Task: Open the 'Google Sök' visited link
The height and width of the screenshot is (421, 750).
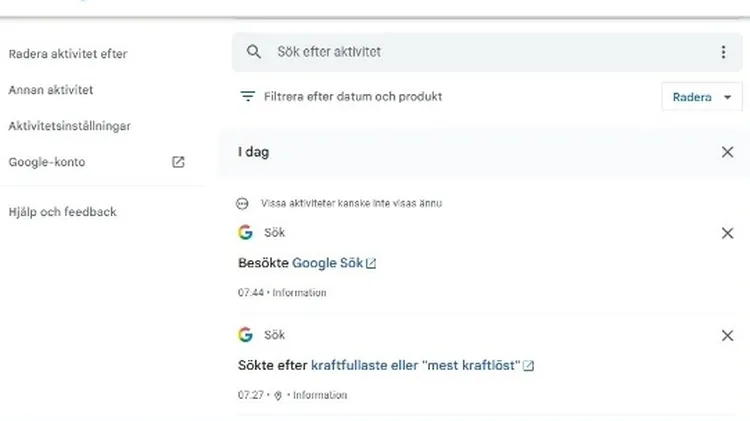Action: click(x=327, y=263)
